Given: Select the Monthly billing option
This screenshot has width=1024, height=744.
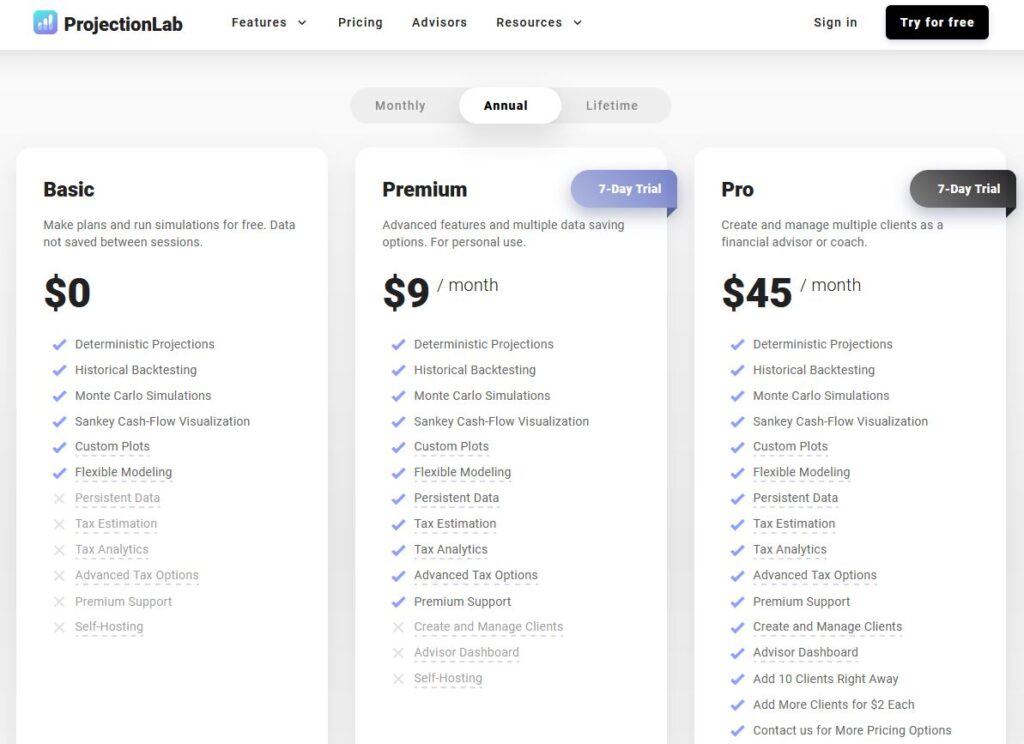Looking at the screenshot, I should point(399,105).
